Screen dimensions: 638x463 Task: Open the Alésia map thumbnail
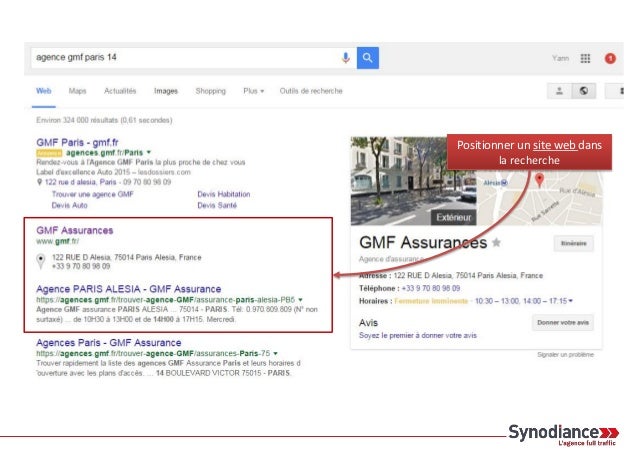click(540, 197)
